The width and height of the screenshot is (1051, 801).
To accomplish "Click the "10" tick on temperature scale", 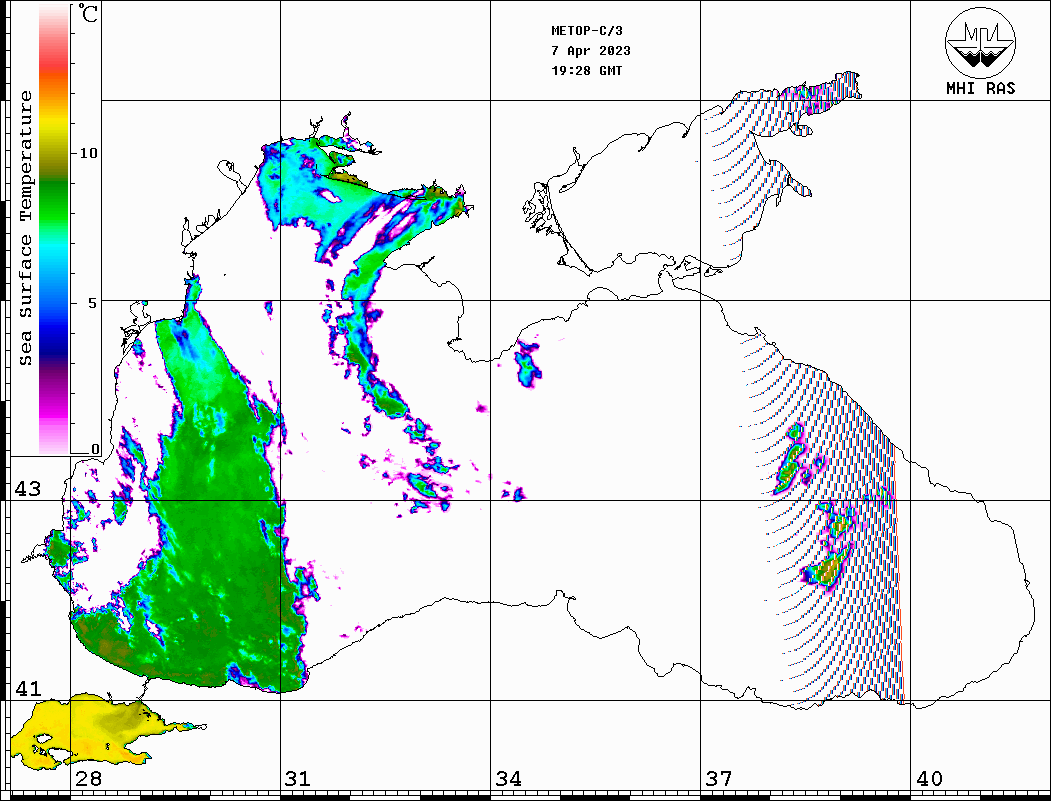I will point(88,153).
